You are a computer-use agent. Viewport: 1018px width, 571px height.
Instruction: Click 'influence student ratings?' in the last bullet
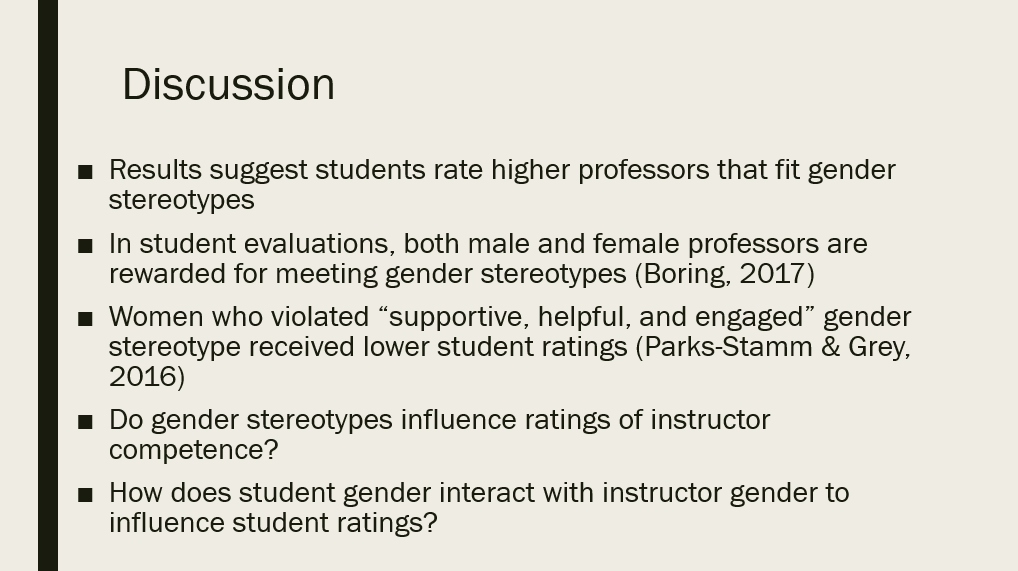(273, 522)
